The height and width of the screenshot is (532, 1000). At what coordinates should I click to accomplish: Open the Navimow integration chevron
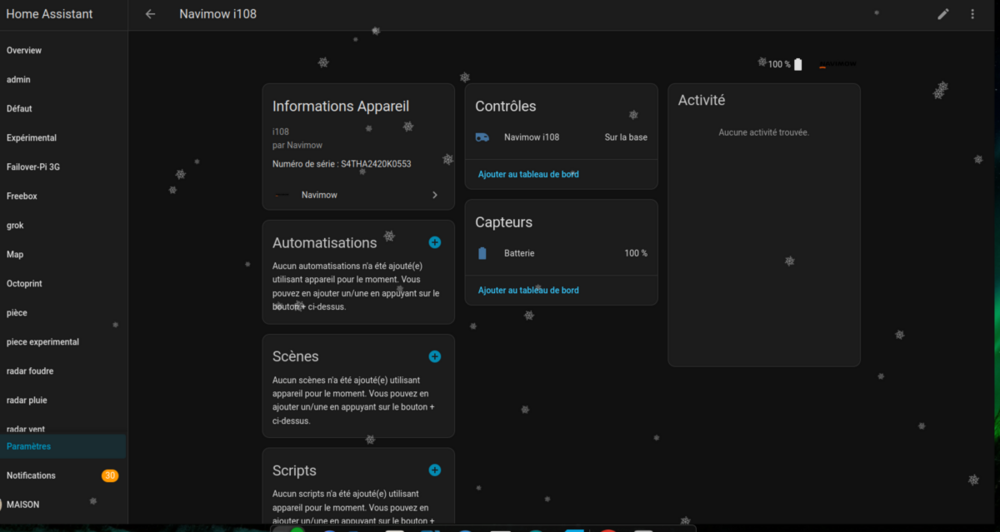(x=435, y=195)
